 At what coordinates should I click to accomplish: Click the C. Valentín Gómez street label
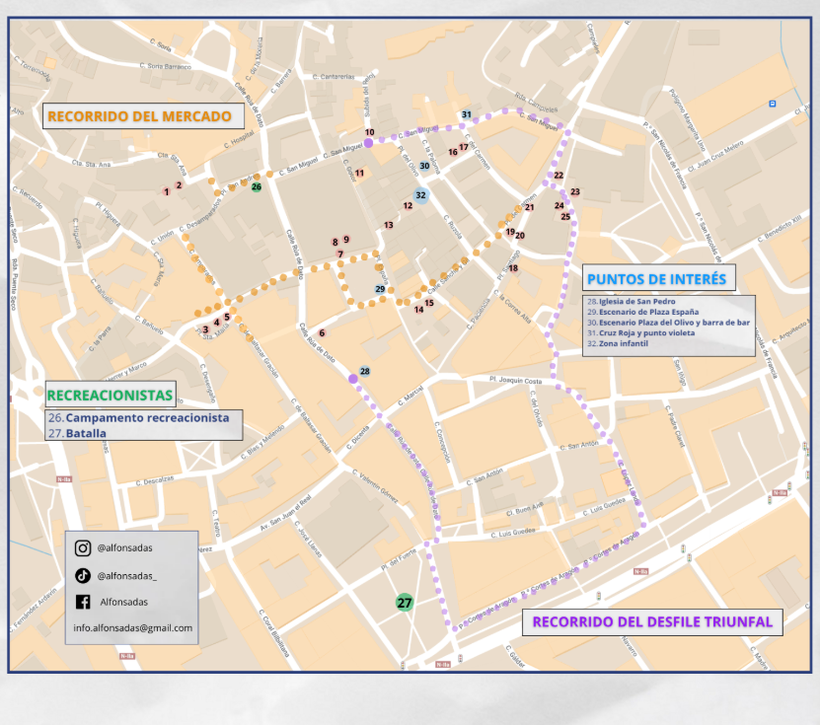pos(375,486)
